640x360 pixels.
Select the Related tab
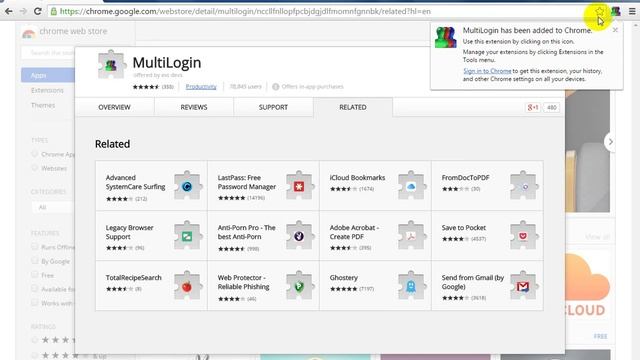point(353,107)
